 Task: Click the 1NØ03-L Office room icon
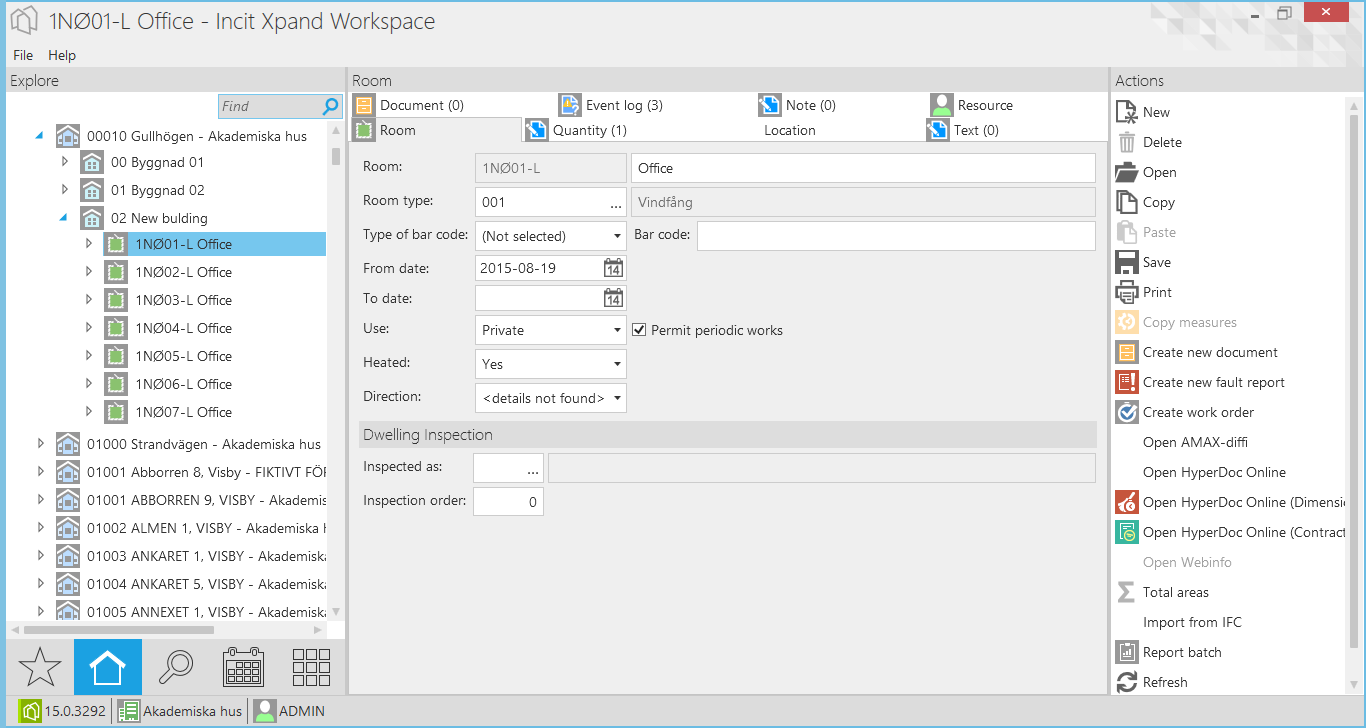pyautogui.click(x=116, y=300)
